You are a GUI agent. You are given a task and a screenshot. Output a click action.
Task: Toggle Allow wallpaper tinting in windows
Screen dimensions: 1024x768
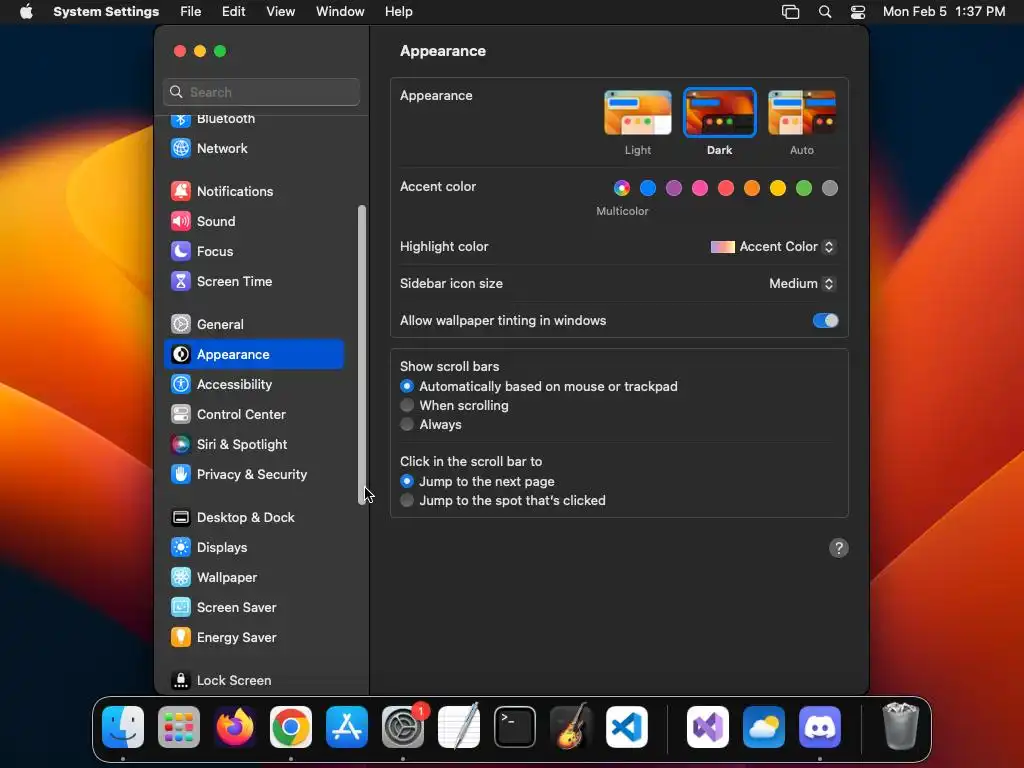[x=825, y=321]
